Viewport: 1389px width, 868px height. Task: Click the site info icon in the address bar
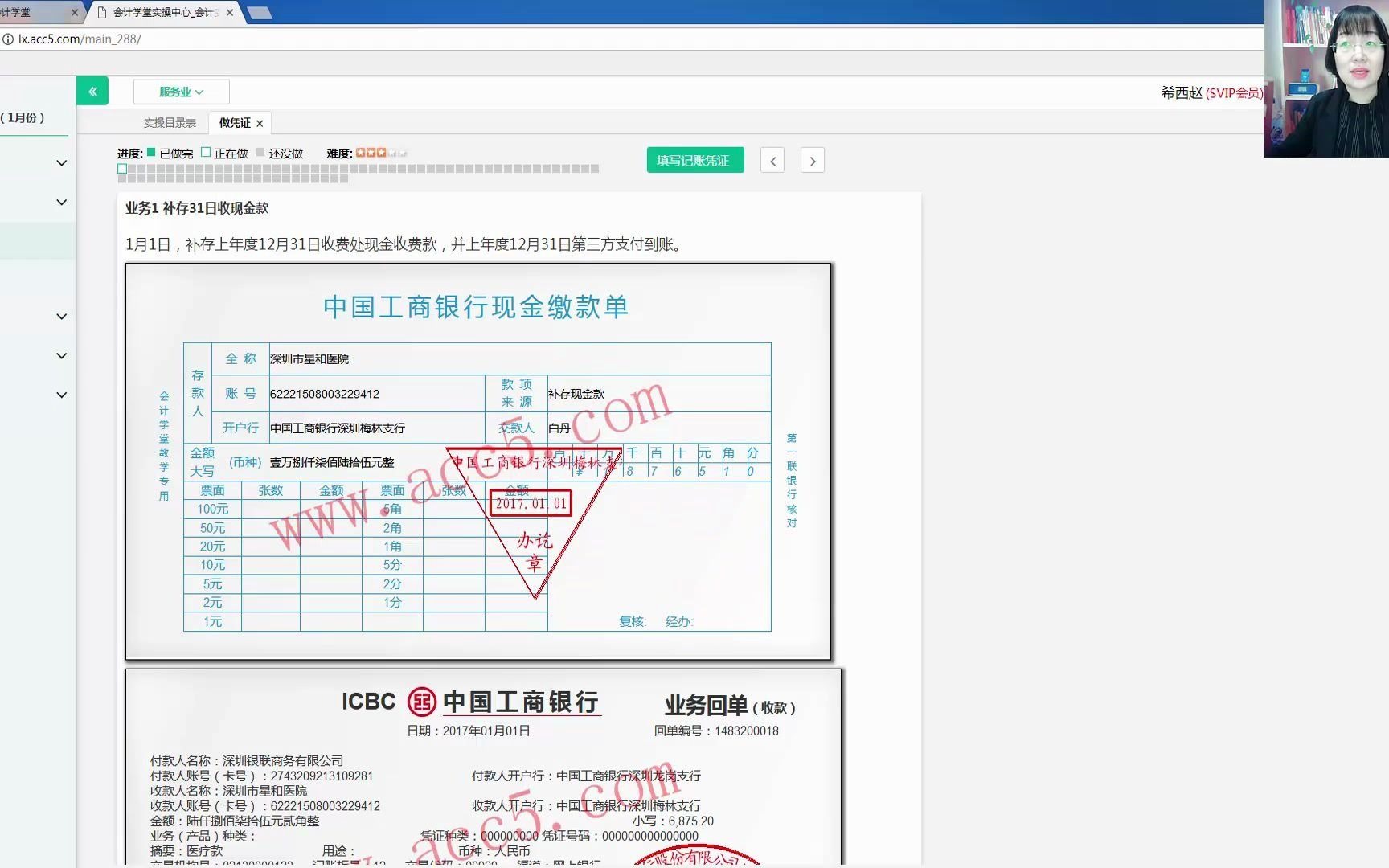coord(8,39)
